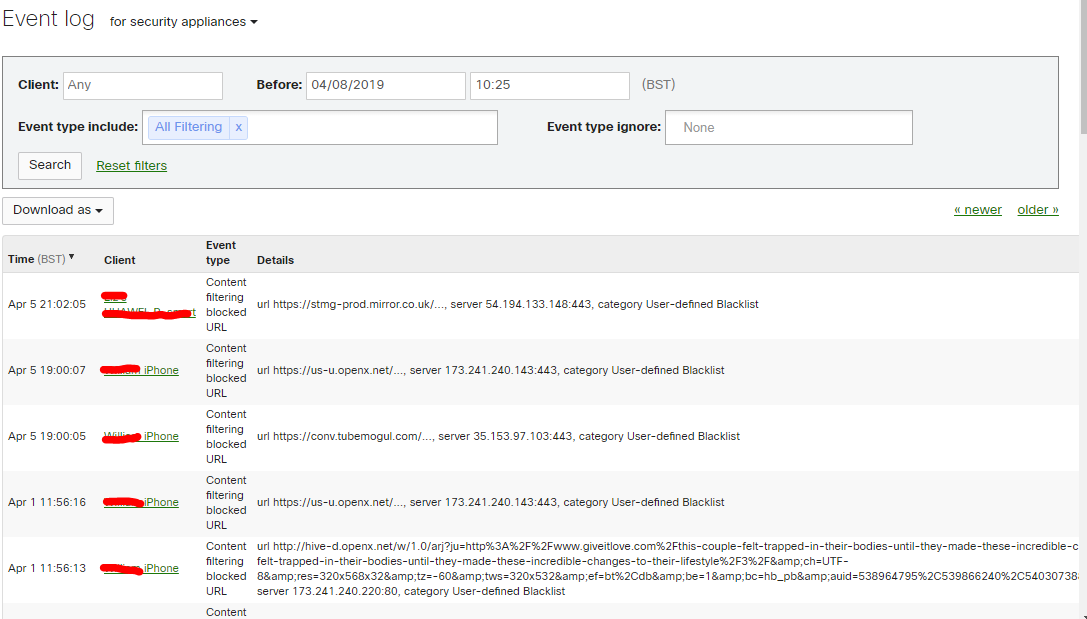Click the time field showing 10:25
Viewport: 1087px width, 619px height.
pos(549,85)
